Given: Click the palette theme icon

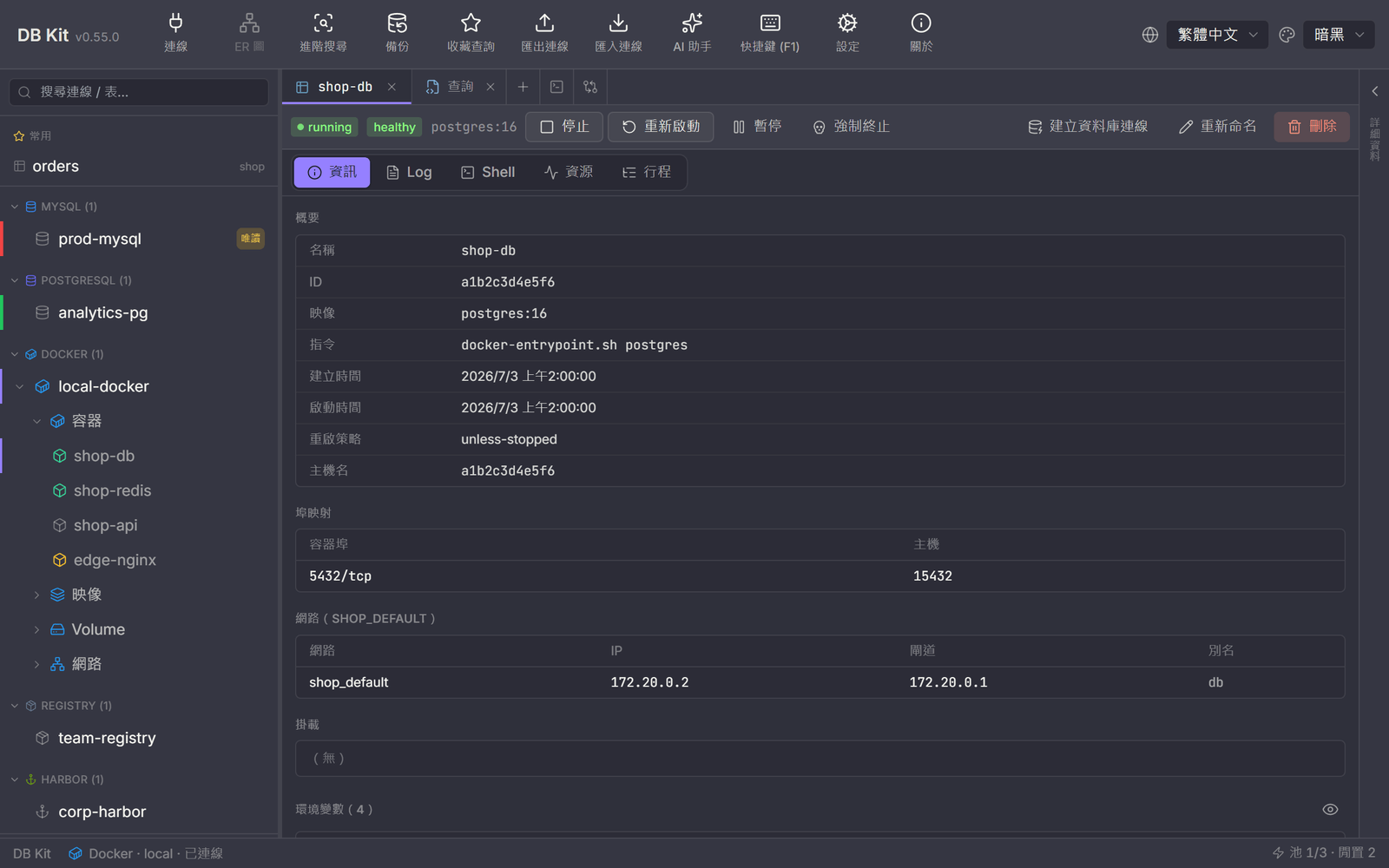Looking at the screenshot, I should [1287, 35].
